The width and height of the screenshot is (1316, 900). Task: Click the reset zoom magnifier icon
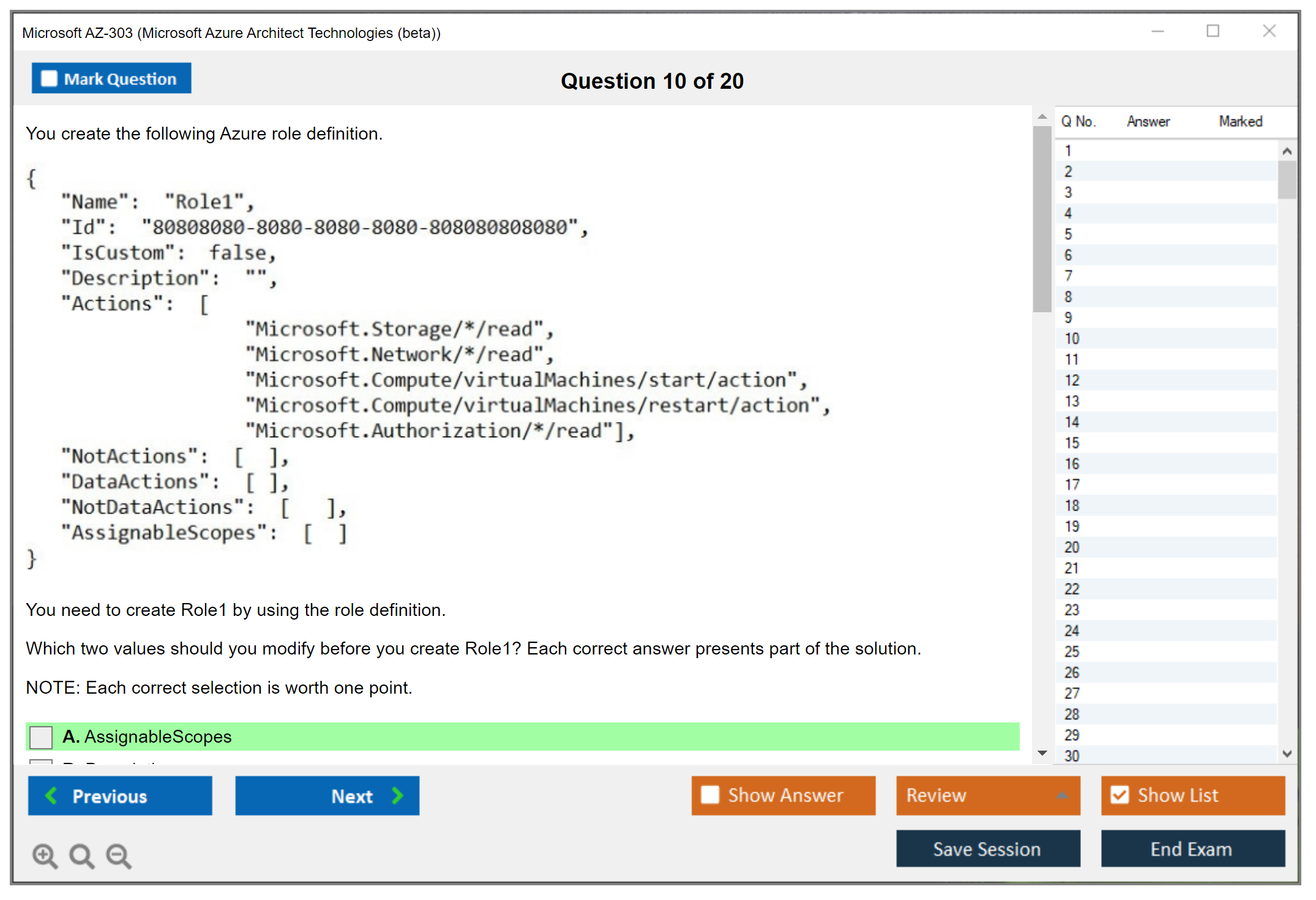(x=81, y=855)
